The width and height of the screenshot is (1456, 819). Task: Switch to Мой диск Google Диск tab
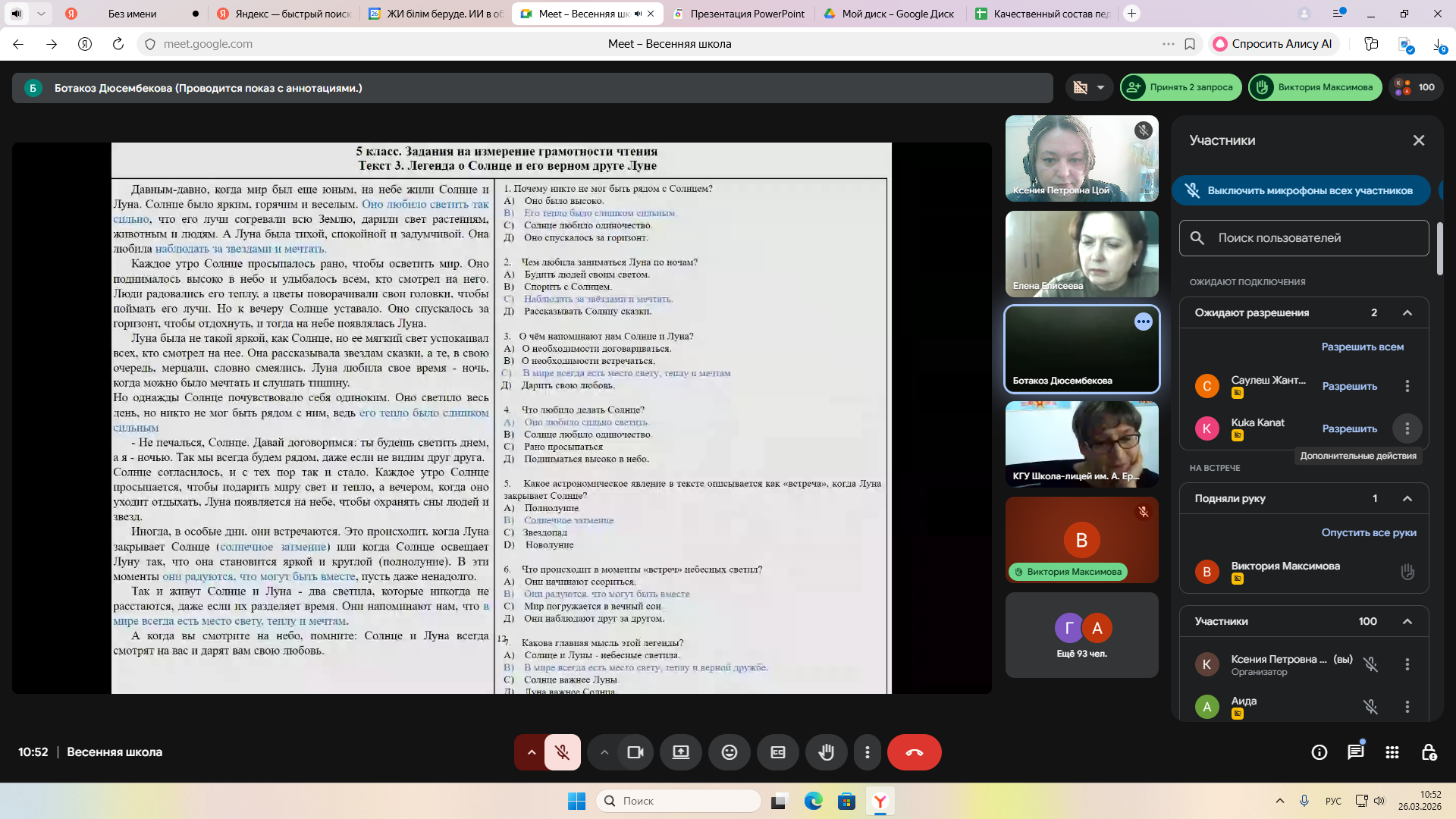pyautogui.click(x=897, y=14)
